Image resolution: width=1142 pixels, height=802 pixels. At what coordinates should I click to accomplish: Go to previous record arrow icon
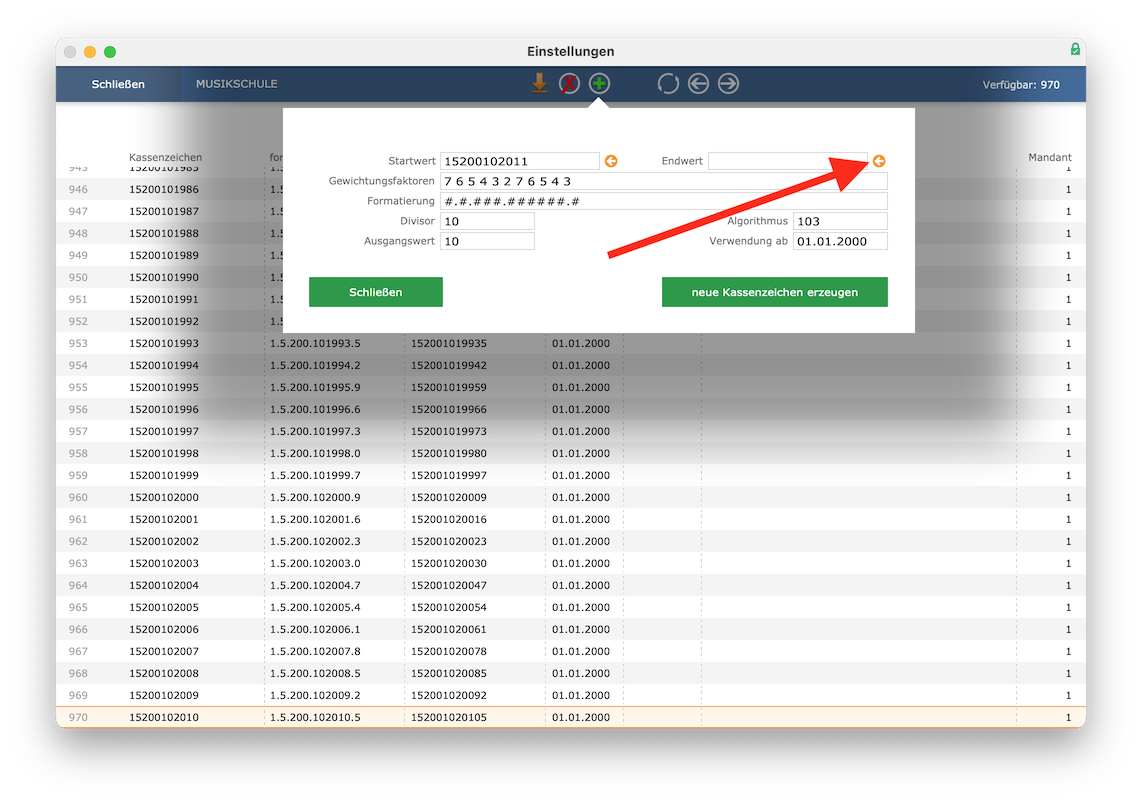(x=698, y=84)
